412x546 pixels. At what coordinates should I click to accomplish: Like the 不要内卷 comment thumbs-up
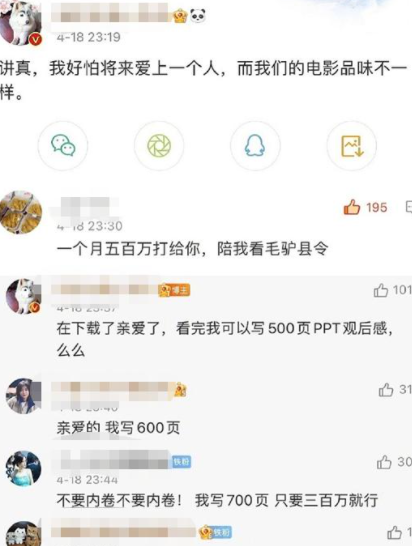pos(384,462)
